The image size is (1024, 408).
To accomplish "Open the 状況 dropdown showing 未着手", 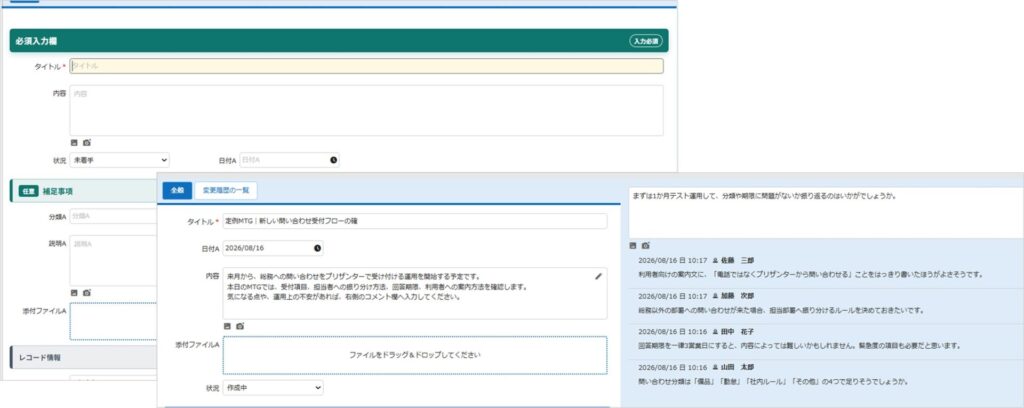I will (120, 160).
